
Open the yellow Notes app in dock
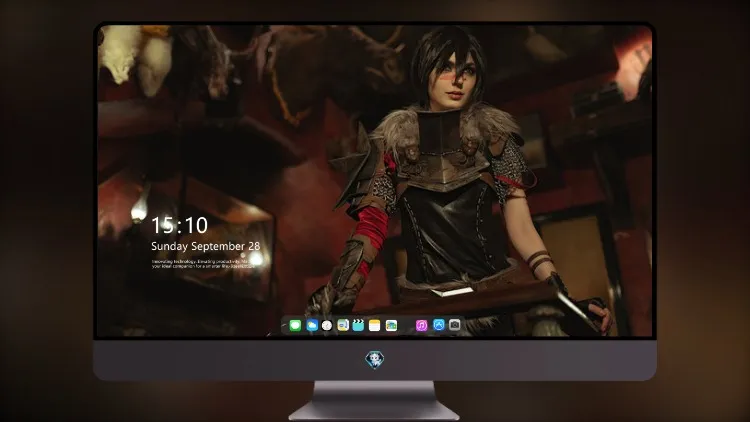point(375,325)
